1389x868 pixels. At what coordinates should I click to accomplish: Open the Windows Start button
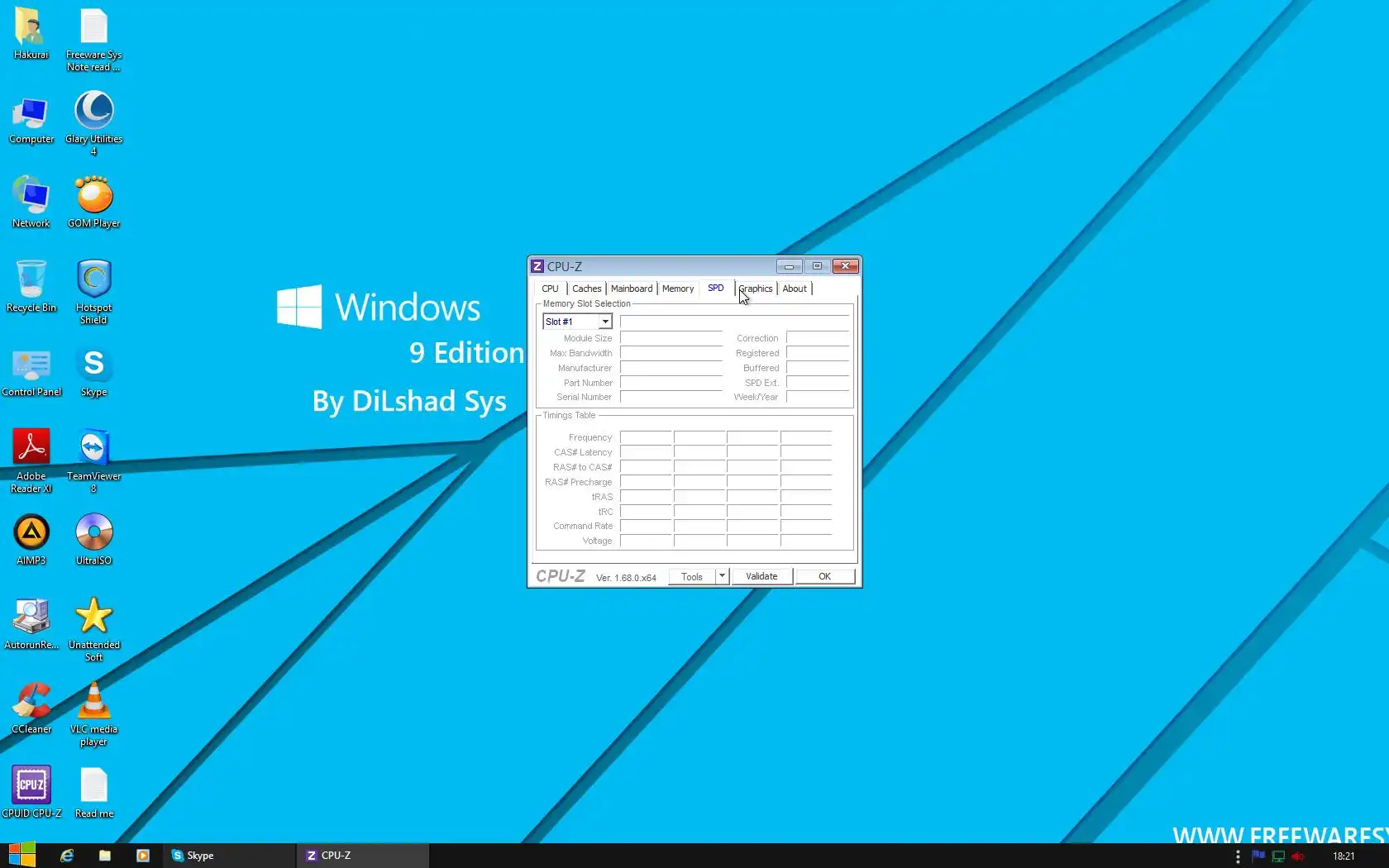(x=21, y=855)
